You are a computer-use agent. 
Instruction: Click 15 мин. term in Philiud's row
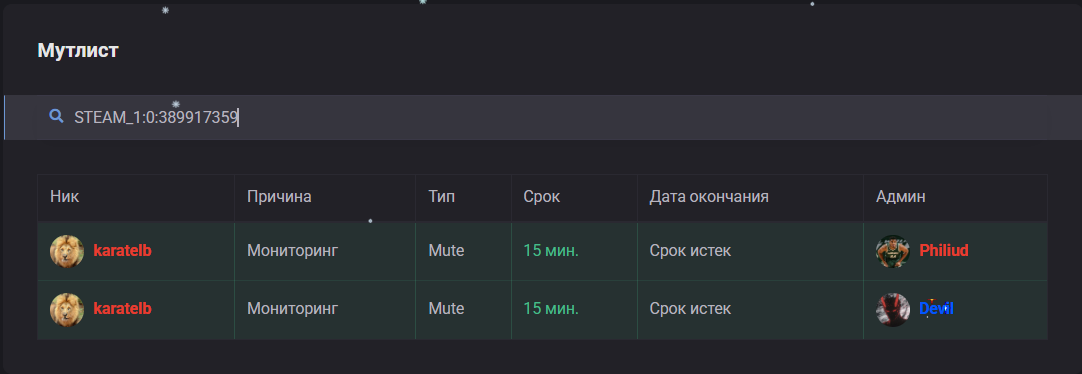(551, 251)
